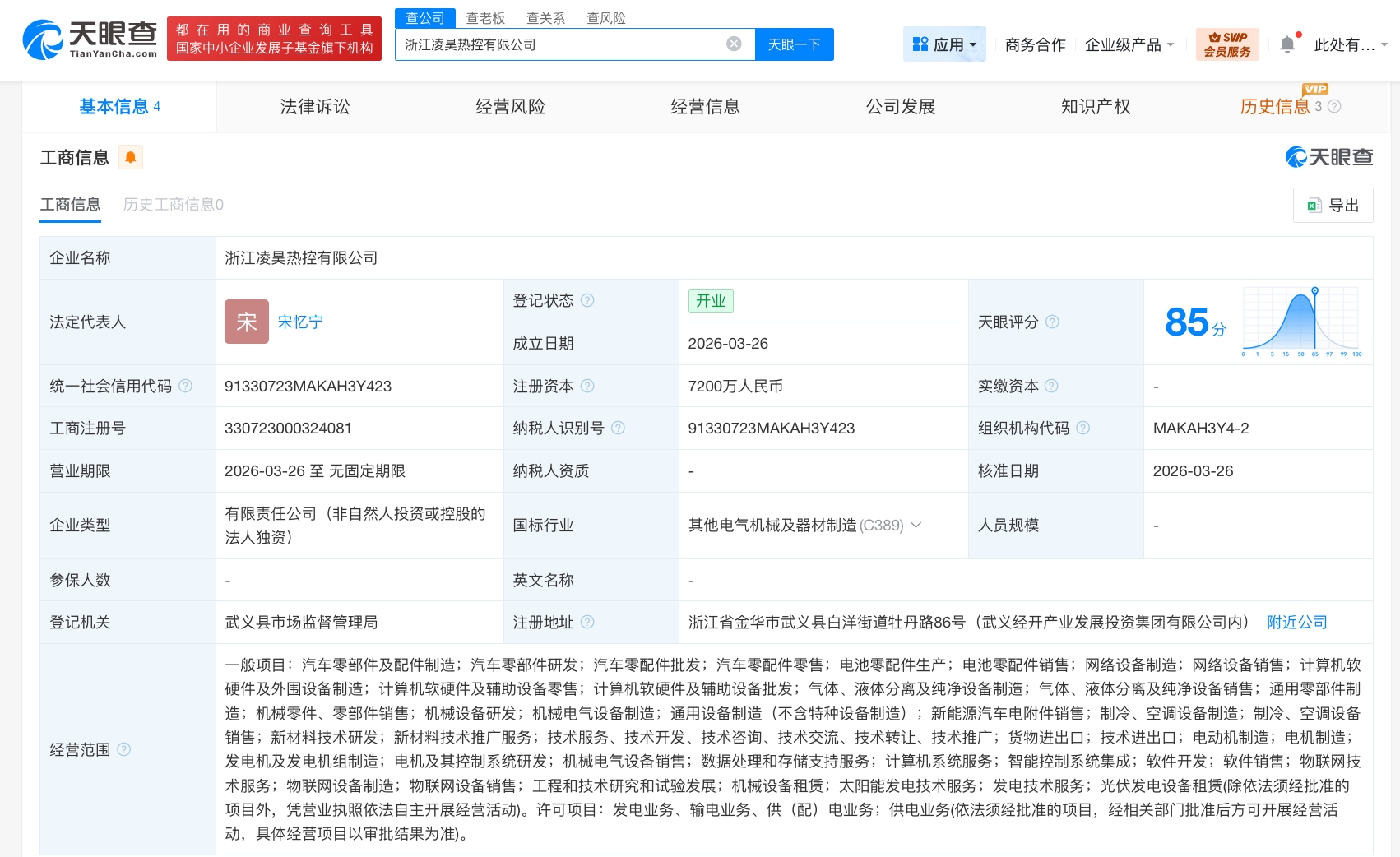The image size is (1400, 857).
Task: Clear the search box with X icon
Action: [734, 44]
